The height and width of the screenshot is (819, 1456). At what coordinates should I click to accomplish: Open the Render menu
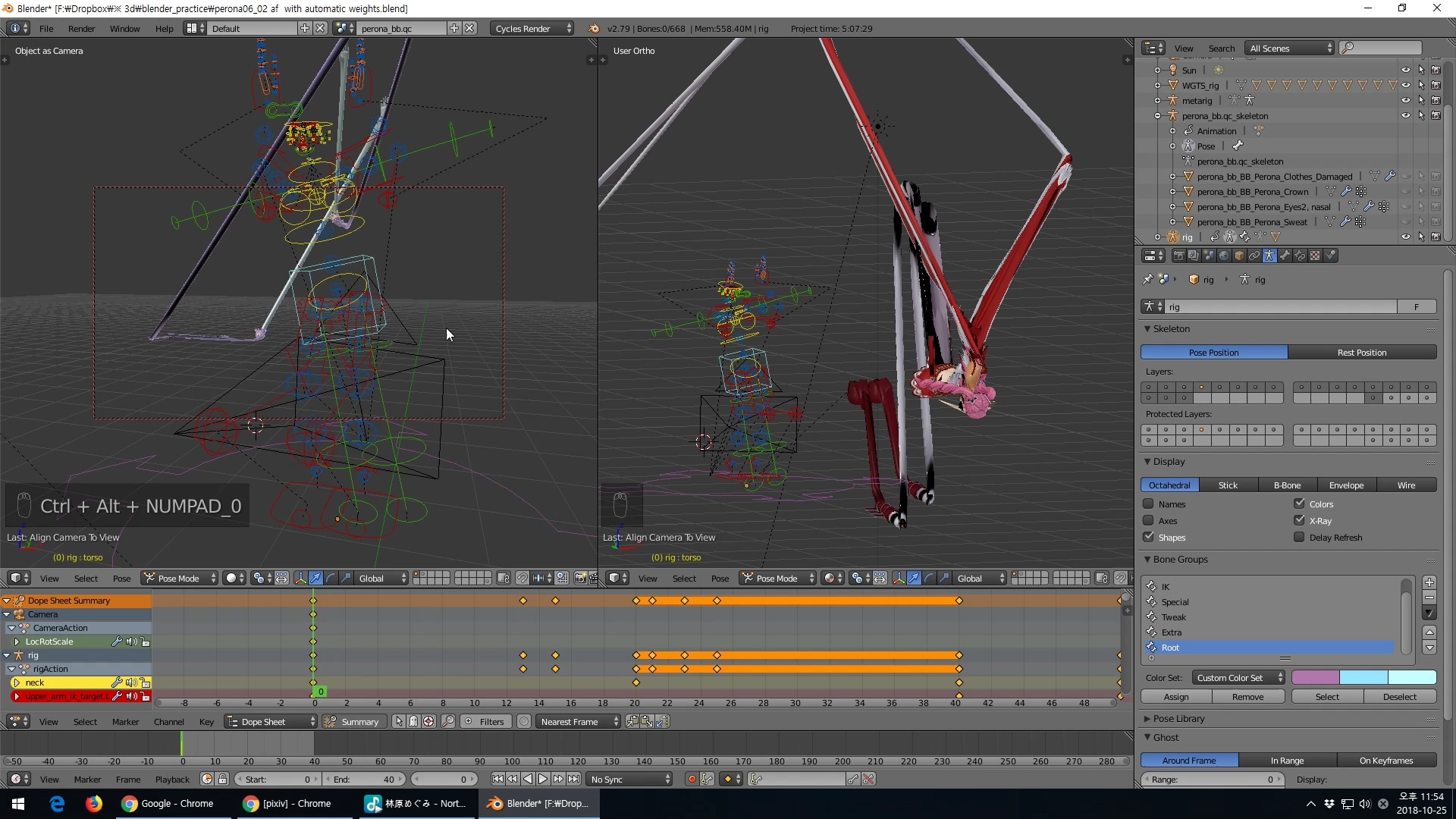coord(82,29)
